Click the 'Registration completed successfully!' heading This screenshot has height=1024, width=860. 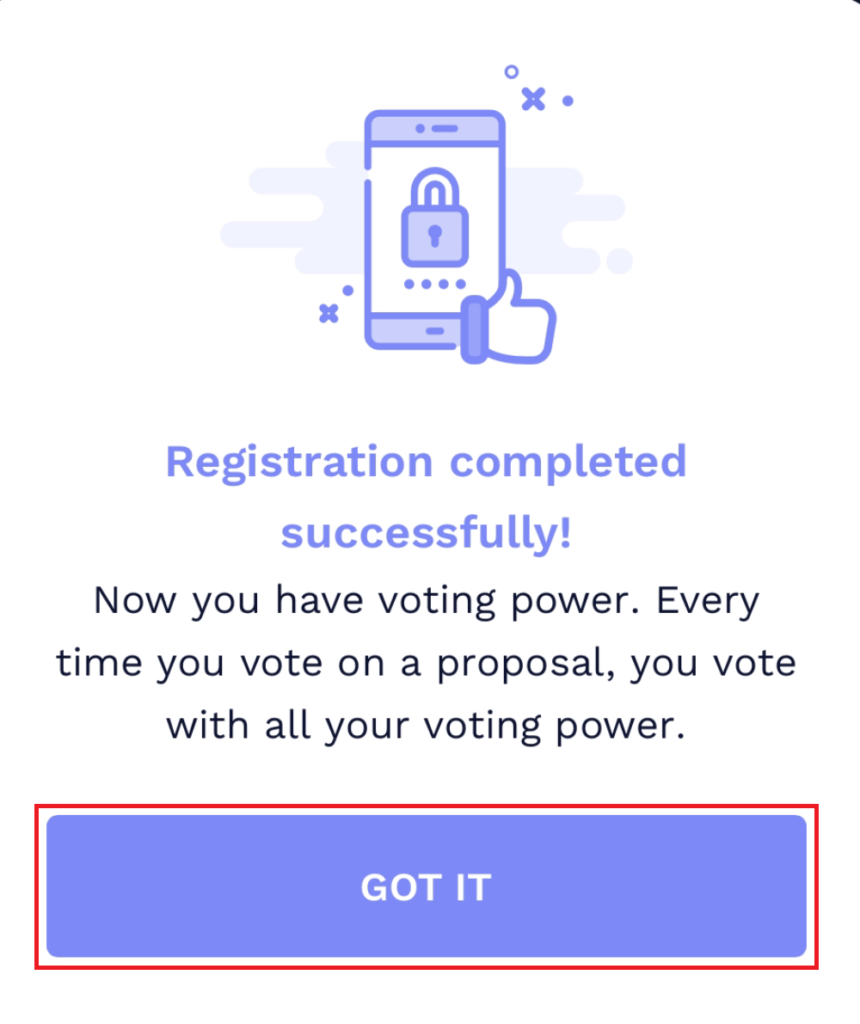(x=428, y=495)
